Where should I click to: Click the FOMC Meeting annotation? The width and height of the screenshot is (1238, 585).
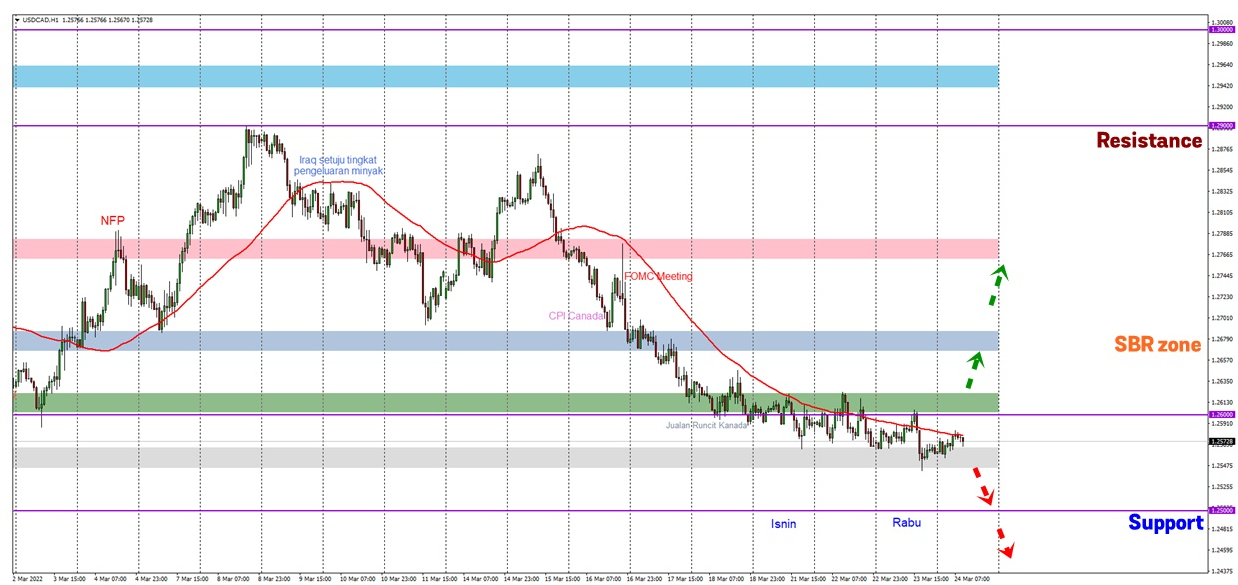tap(657, 276)
